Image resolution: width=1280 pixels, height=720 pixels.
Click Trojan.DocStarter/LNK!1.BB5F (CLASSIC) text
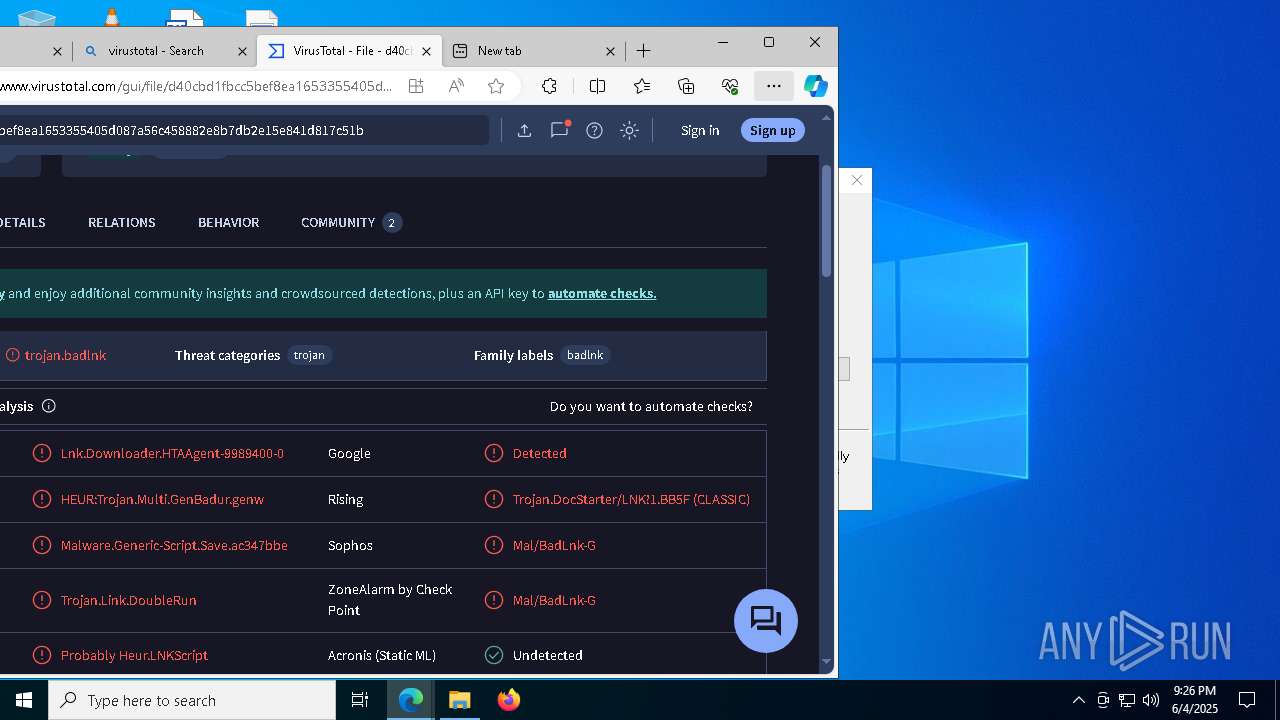click(x=631, y=499)
